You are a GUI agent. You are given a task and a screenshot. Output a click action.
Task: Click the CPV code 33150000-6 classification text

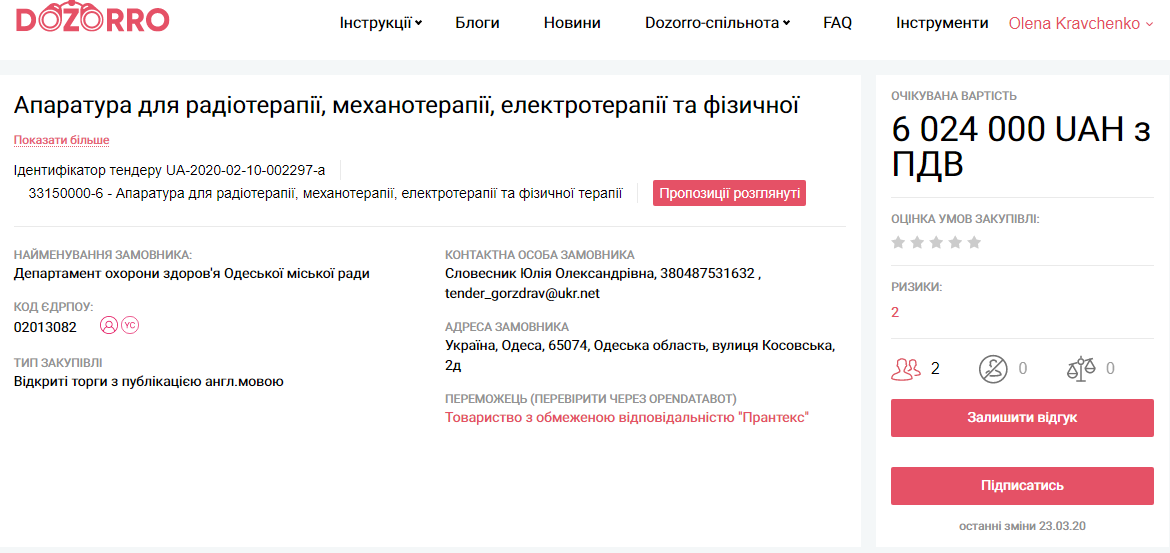pyautogui.click(x=325, y=194)
